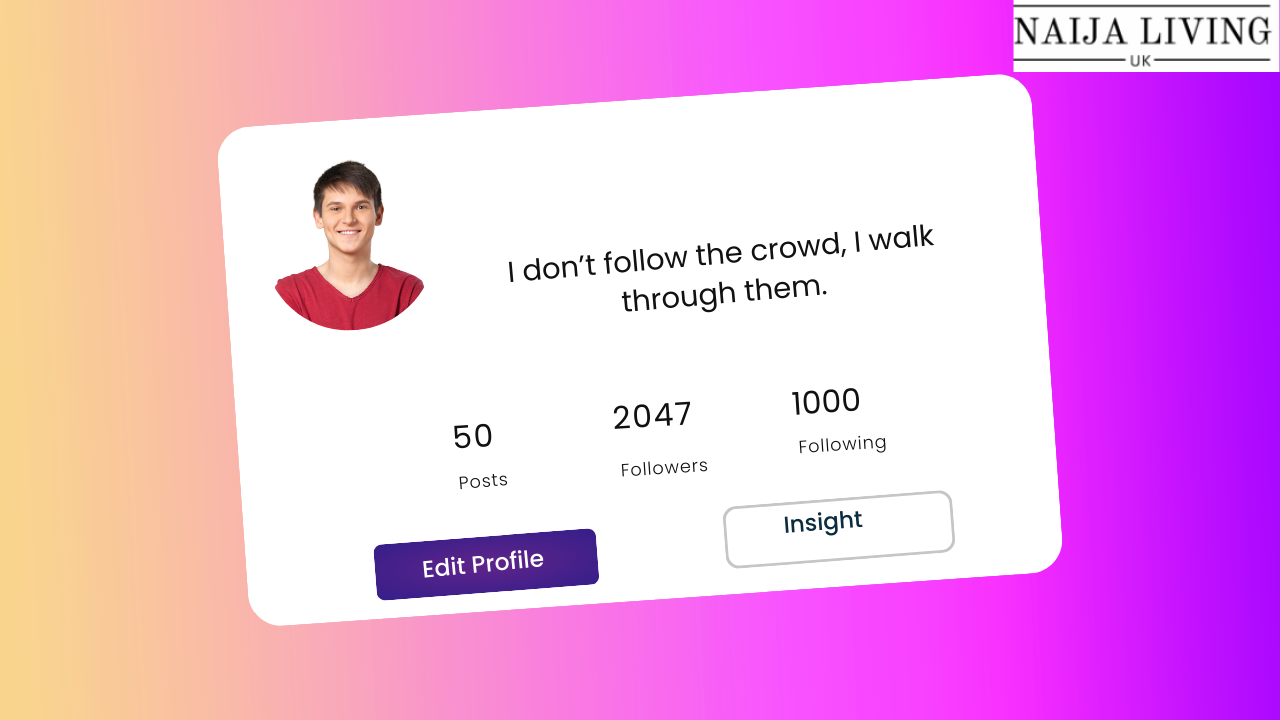Select the bio text "through them."
The width and height of the screenshot is (1280, 720).
tap(725, 293)
